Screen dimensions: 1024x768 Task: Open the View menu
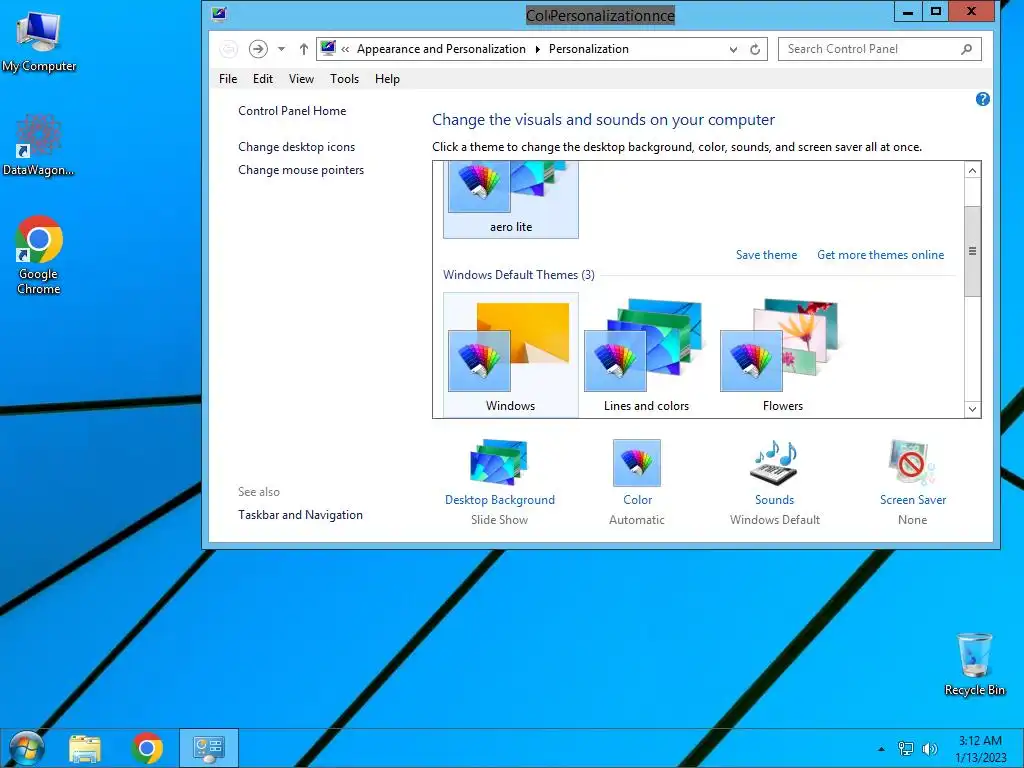click(x=301, y=79)
